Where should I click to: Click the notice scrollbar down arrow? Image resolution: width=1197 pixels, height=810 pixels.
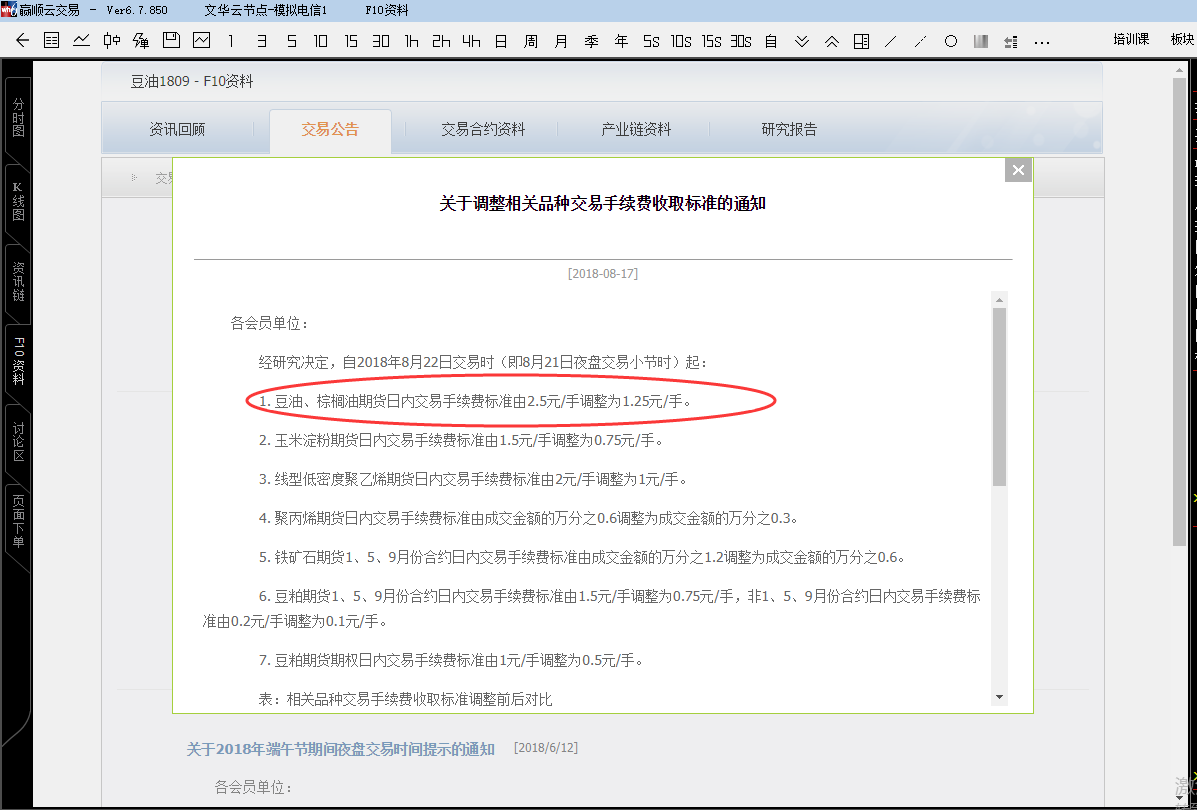[x=999, y=696]
